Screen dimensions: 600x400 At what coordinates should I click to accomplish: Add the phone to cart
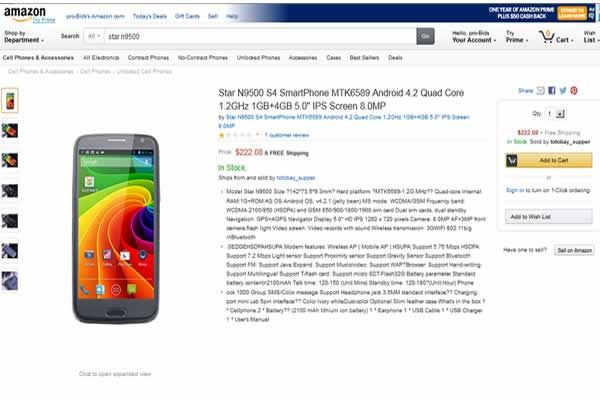(x=549, y=160)
